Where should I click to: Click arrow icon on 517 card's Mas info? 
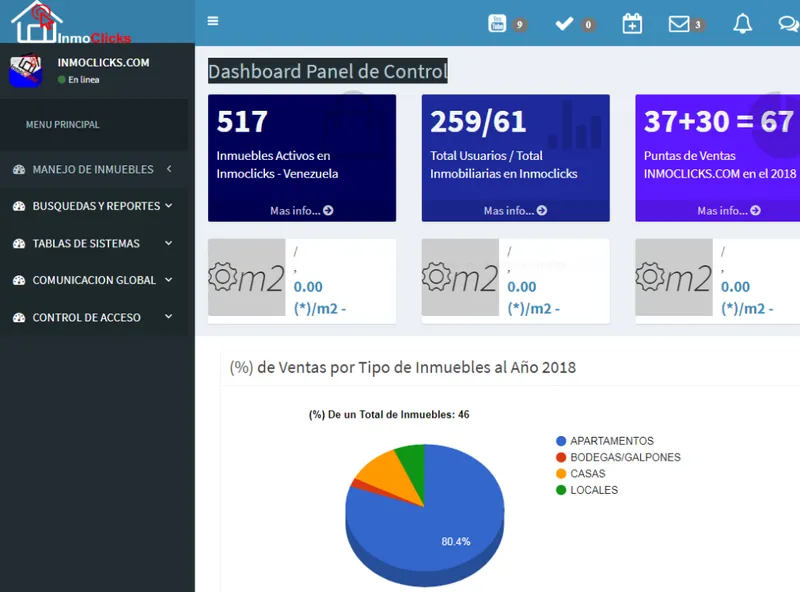pyautogui.click(x=328, y=210)
